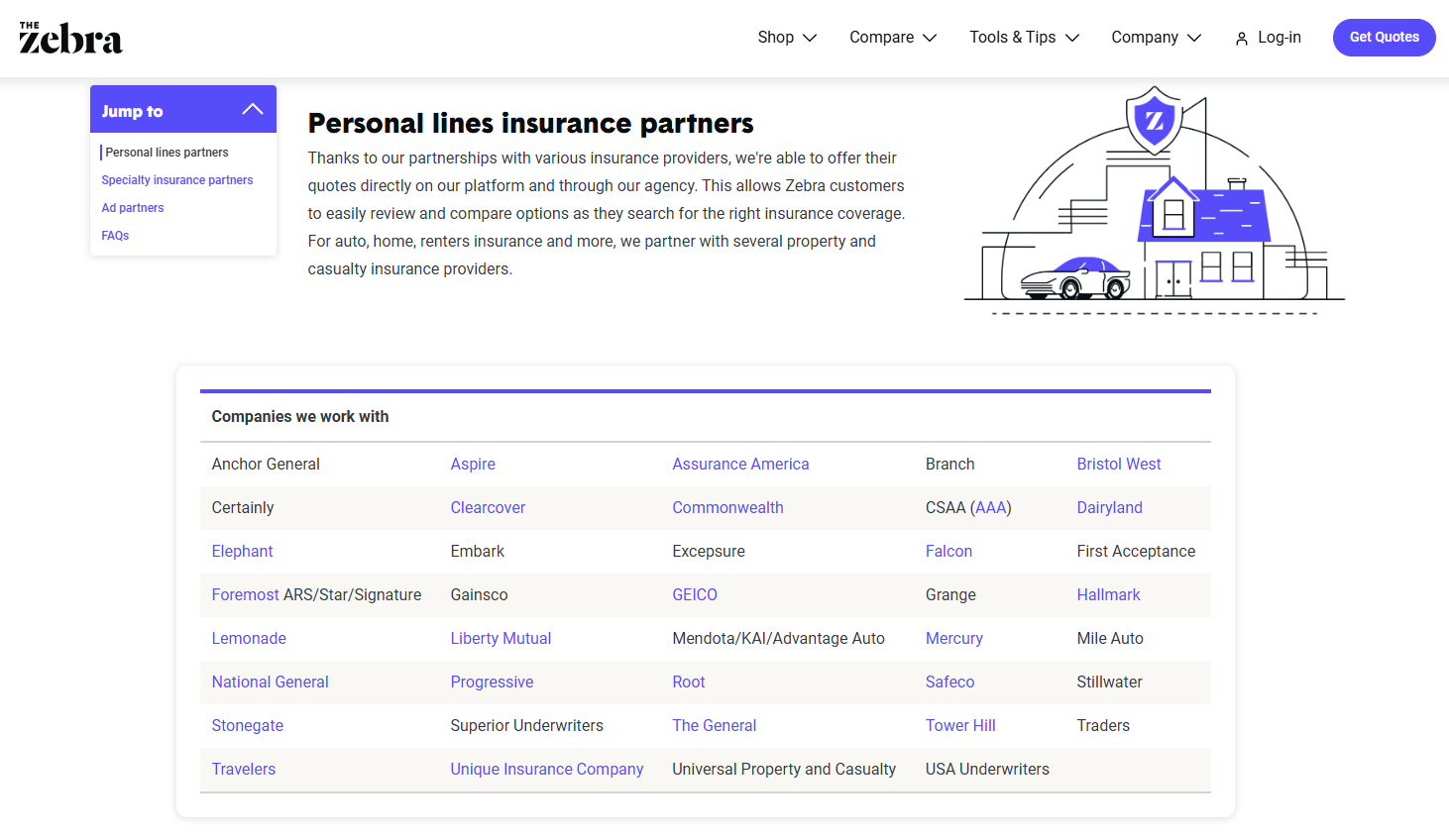Image resolution: width=1449 pixels, height=840 pixels.
Task: Click the Log-in link
Action: click(1278, 37)
